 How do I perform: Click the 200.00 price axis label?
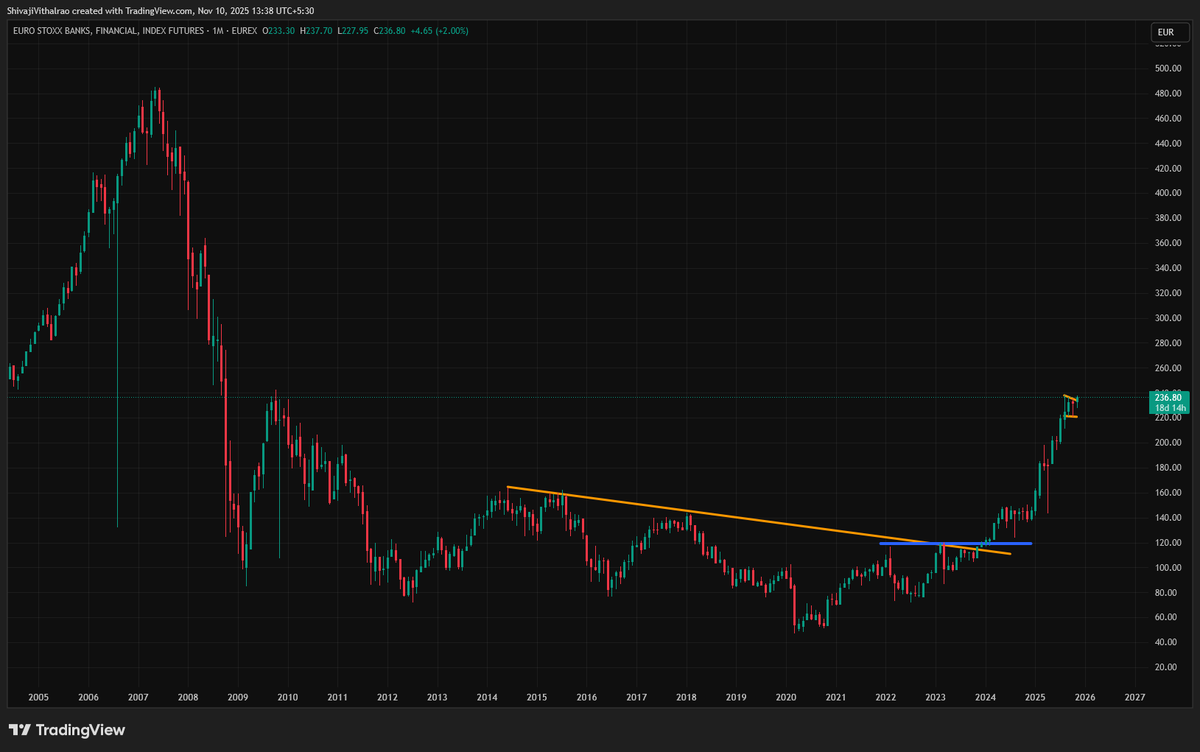(1167, 443)
